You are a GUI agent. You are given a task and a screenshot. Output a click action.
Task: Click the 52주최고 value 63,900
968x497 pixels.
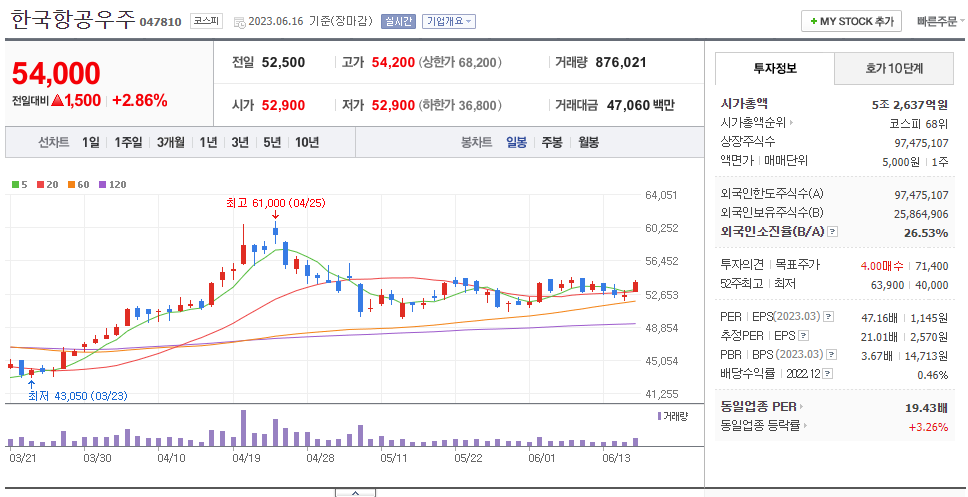[888, 285]
